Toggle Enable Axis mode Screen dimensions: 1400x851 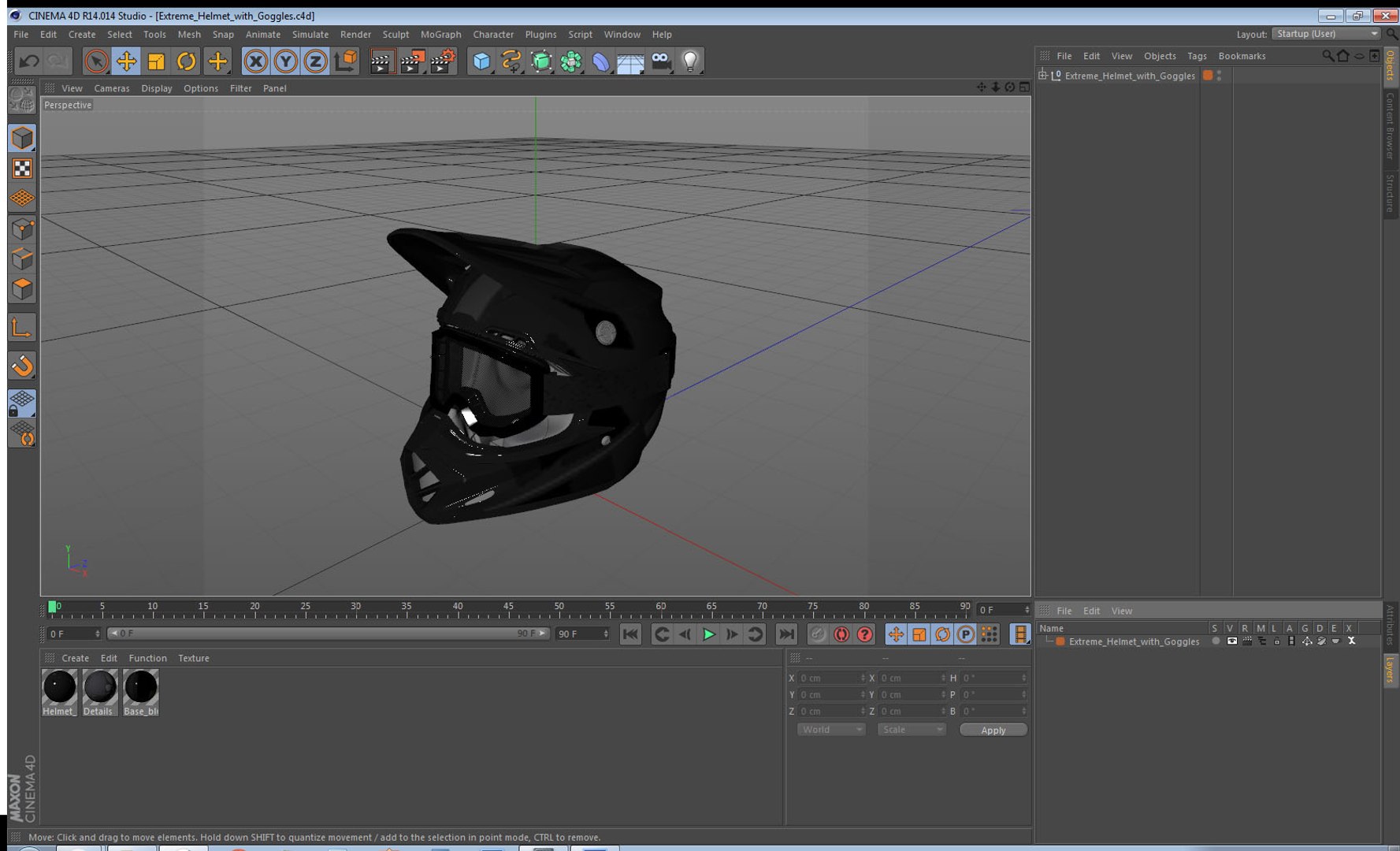click(22, 327)
